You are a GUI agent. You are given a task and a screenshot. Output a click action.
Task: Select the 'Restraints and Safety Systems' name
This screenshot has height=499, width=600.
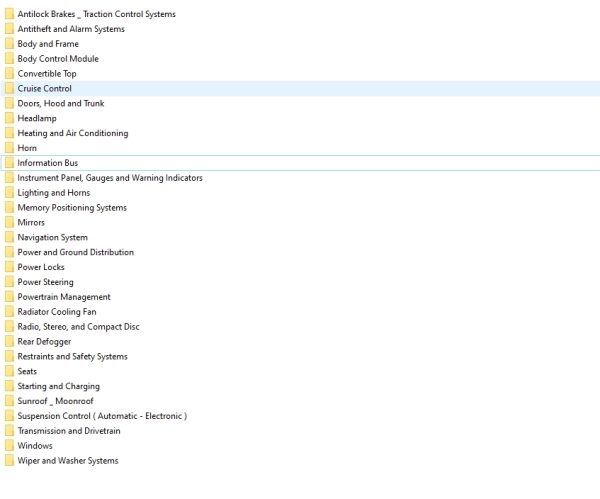[72, 357]
